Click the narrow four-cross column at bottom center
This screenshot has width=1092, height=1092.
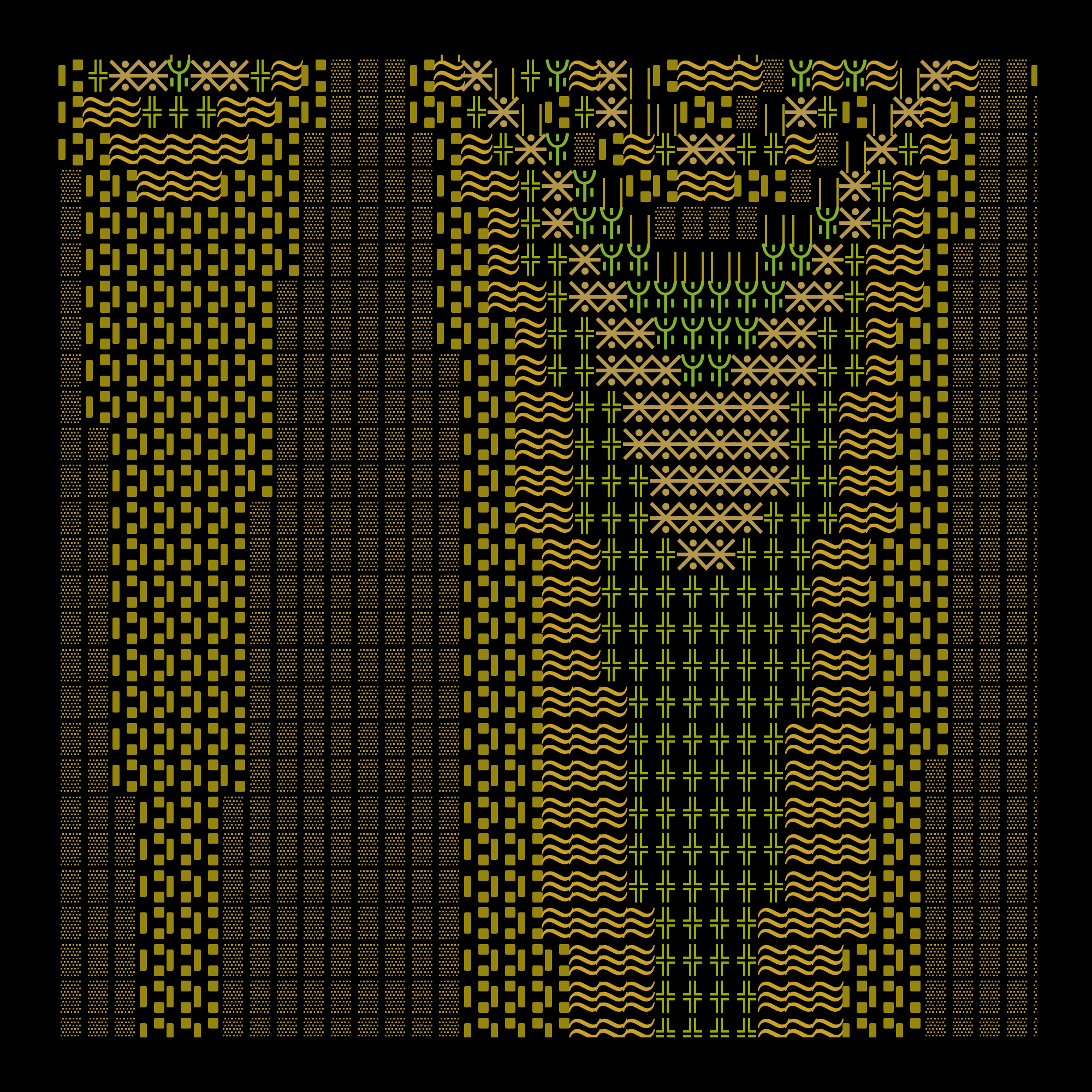point(706,973)
